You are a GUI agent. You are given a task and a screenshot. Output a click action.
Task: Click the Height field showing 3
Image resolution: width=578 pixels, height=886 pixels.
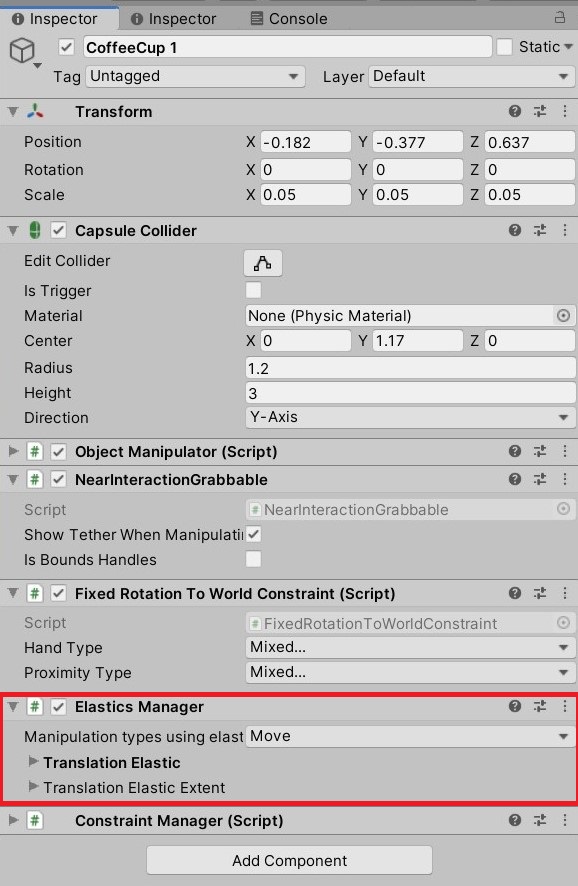click(411, 393)
